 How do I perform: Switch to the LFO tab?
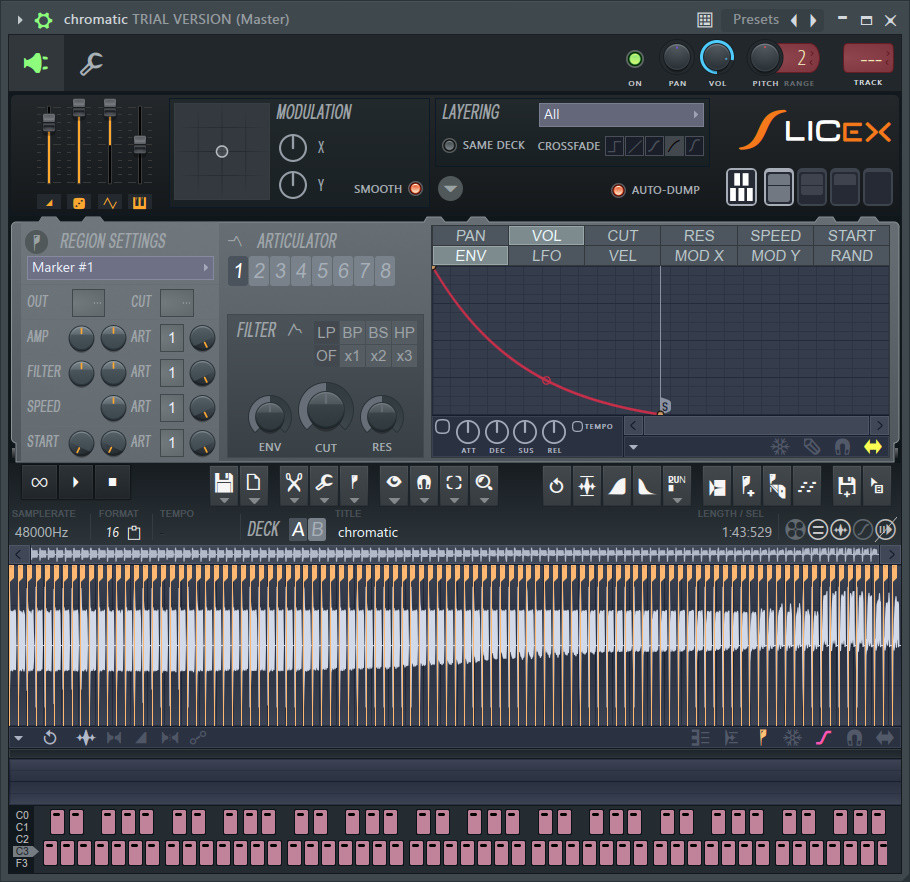click(545, 255)
